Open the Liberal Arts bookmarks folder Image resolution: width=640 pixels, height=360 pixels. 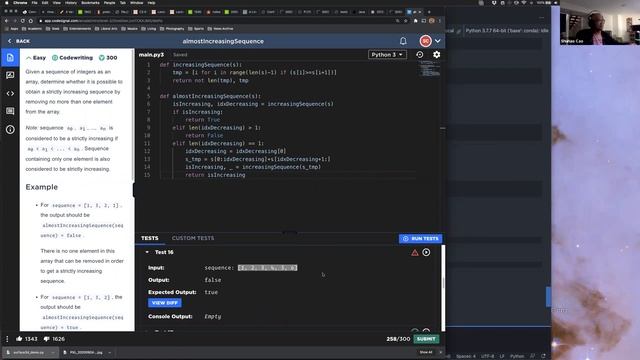pyautogui.click(x=106, y=29)
